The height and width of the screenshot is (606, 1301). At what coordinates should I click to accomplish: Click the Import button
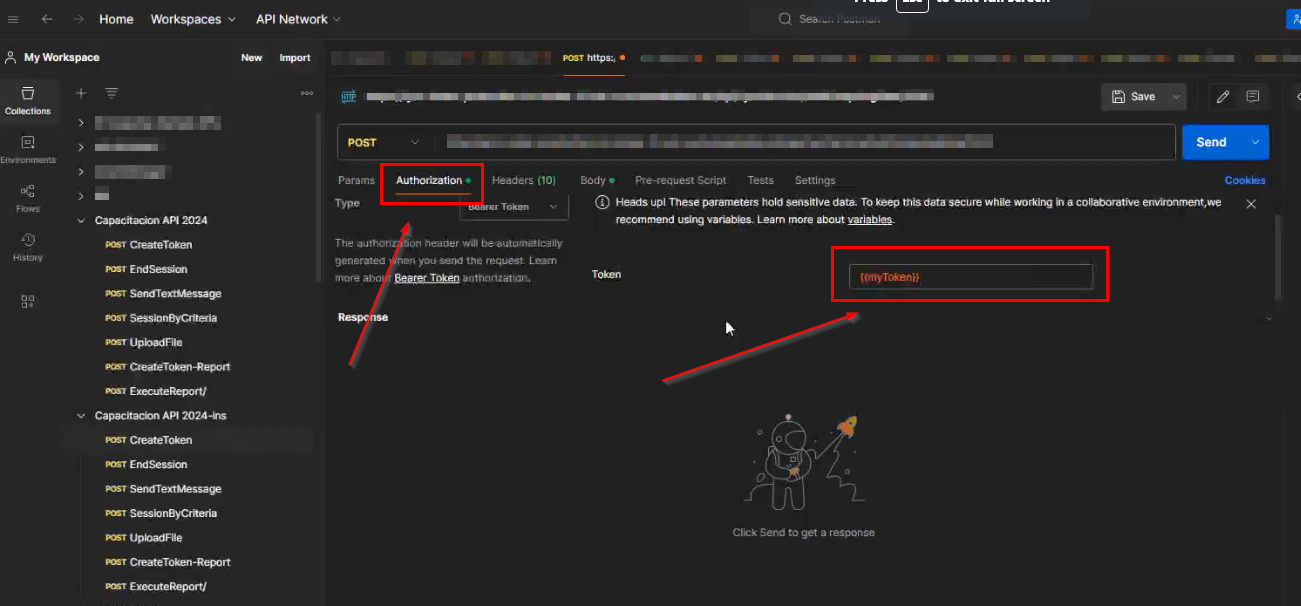pyautogui.click(x=295, y=58)
